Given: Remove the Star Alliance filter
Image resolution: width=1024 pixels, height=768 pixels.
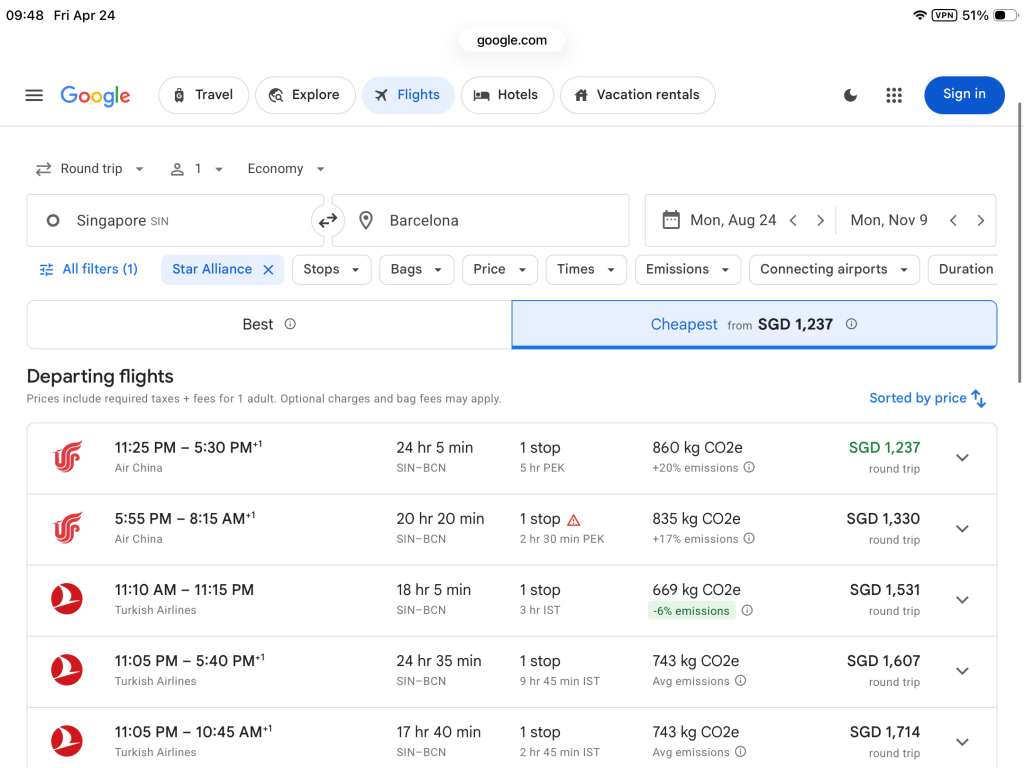Looking at the screenshot, I should tap(268, 269).
